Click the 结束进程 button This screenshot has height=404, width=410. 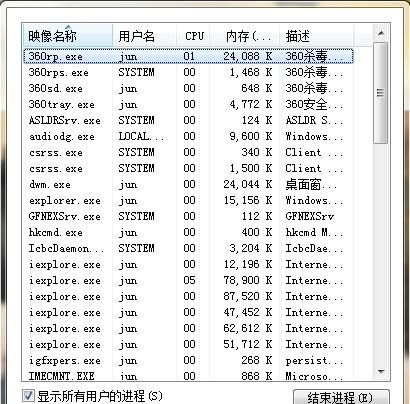coord(341,398)
